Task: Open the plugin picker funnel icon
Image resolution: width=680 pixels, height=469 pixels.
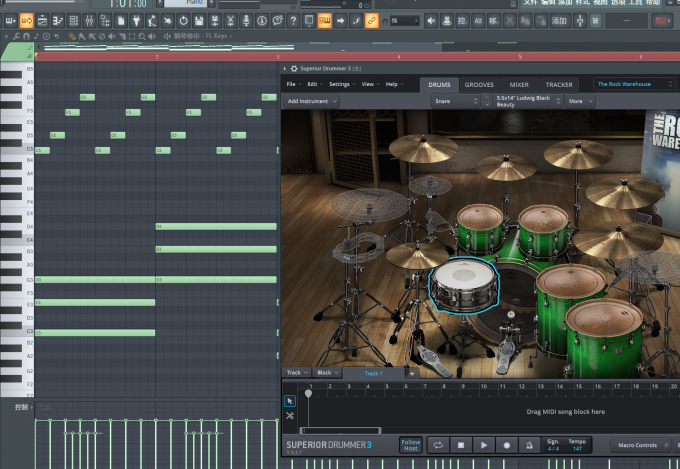Action: (136, 20)
